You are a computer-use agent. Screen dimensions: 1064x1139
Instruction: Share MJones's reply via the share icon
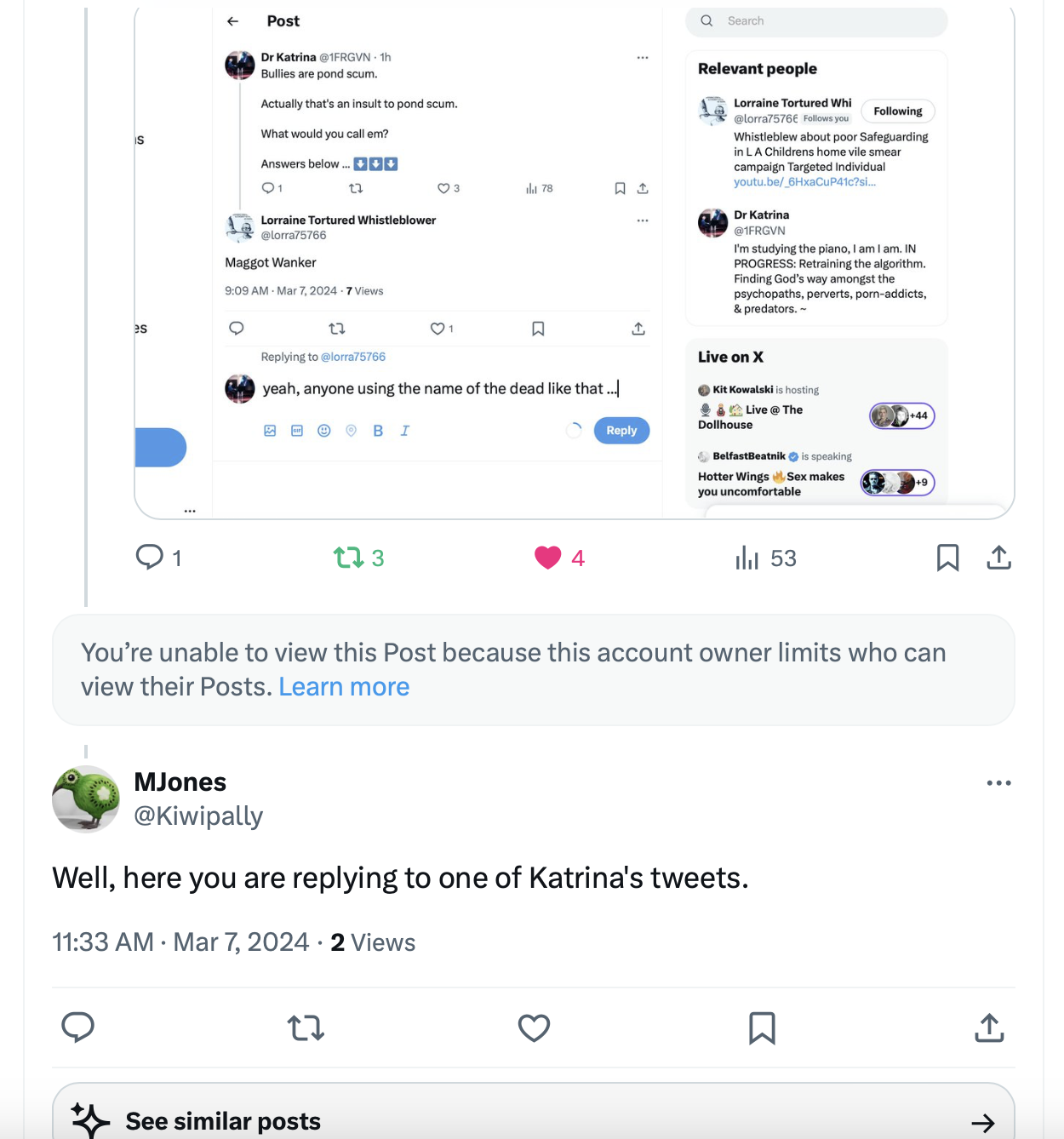point(989,1027)
